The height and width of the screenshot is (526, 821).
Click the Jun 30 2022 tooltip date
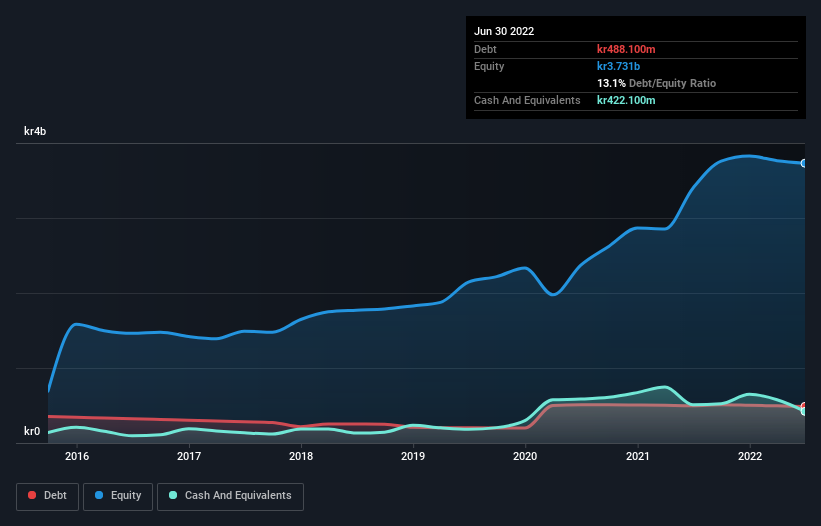(504, 31)
